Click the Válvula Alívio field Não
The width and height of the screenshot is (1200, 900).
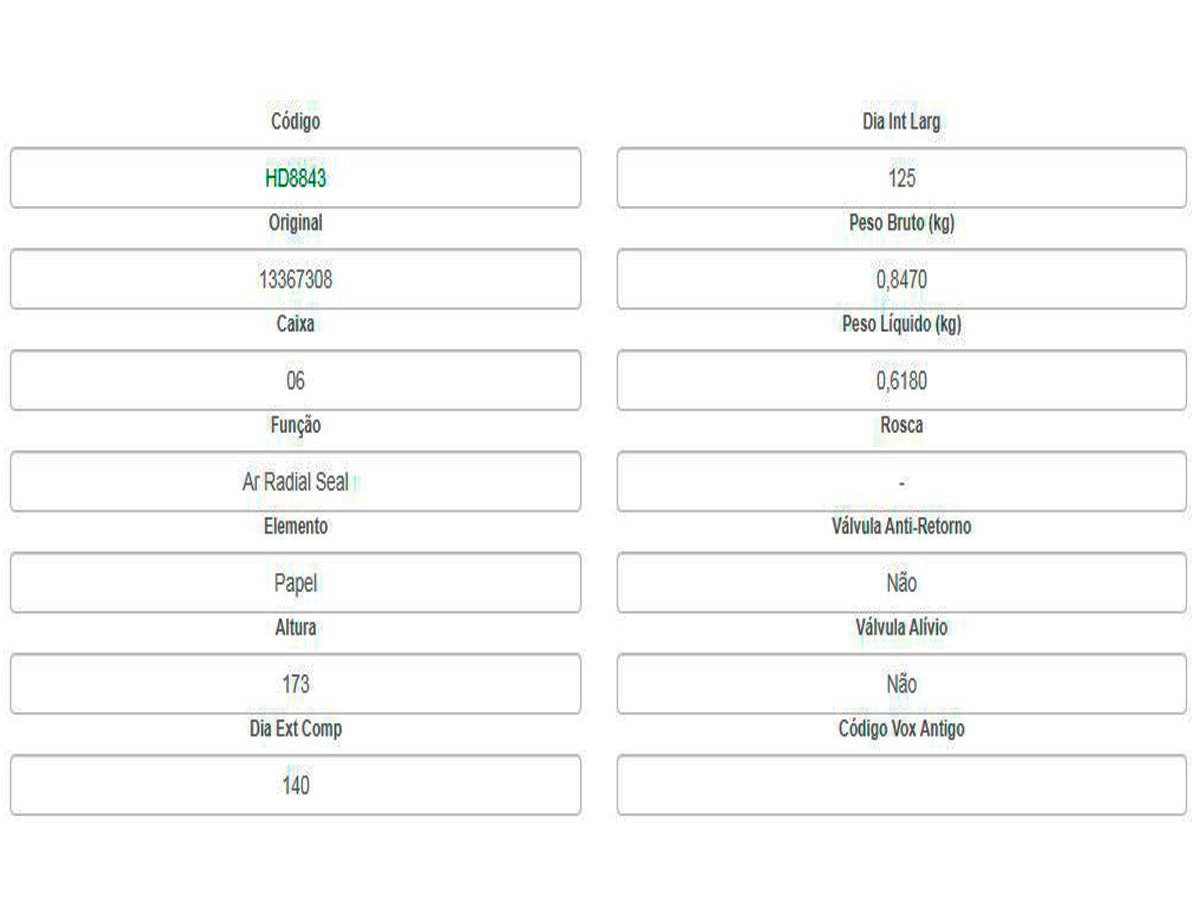[901, 684]
